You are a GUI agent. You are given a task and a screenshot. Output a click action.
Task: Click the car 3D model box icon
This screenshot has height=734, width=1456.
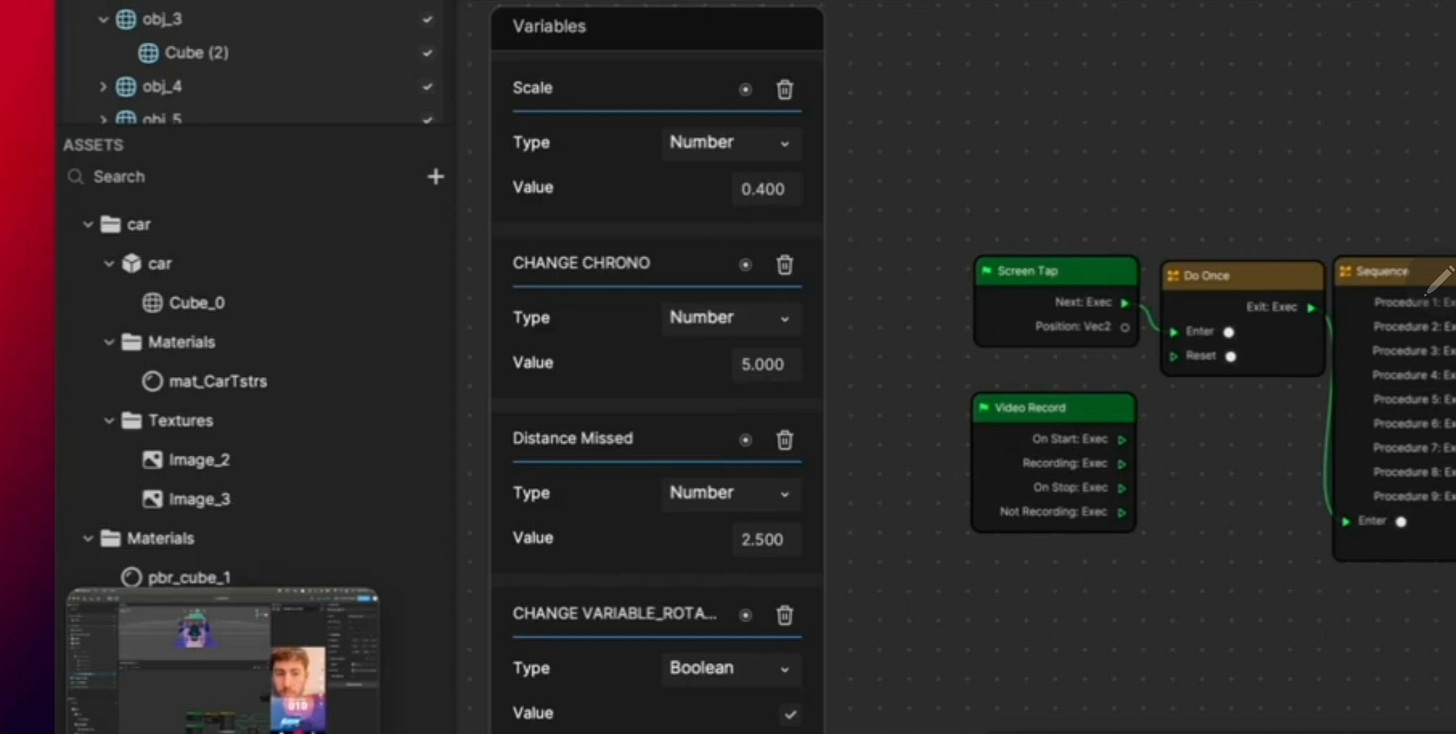click(x=131, y=263)
